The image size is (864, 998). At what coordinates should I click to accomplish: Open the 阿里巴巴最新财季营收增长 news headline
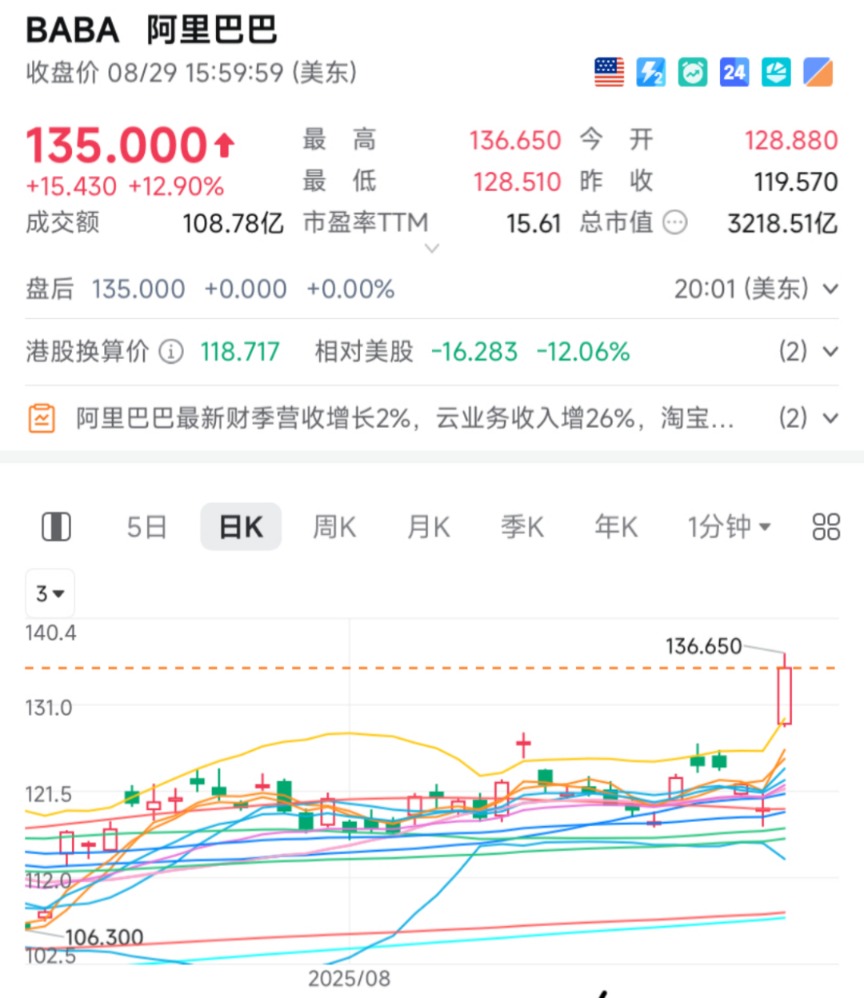pos(405,418)
